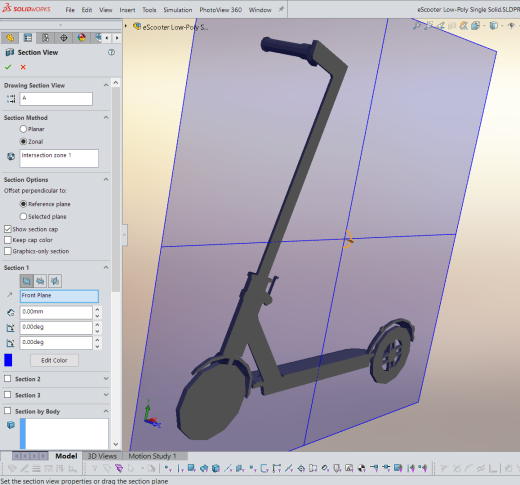The width and height of the screenshot is (520, 485).
Task: Open the Section View help icon
Action: coord(111,52)
